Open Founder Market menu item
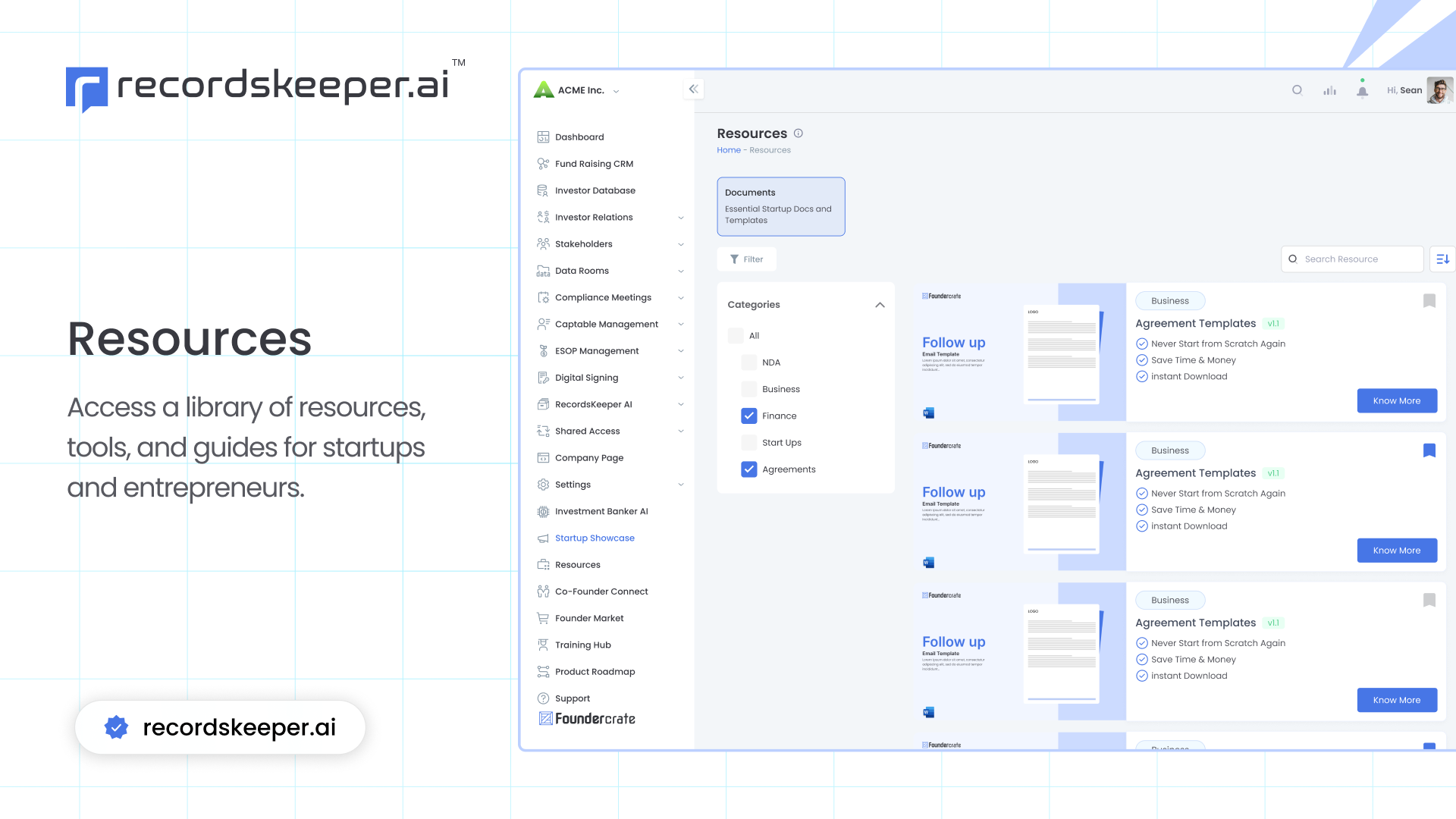The width and height of the screenshot is (1456, 819). click(x=589, y=618)
